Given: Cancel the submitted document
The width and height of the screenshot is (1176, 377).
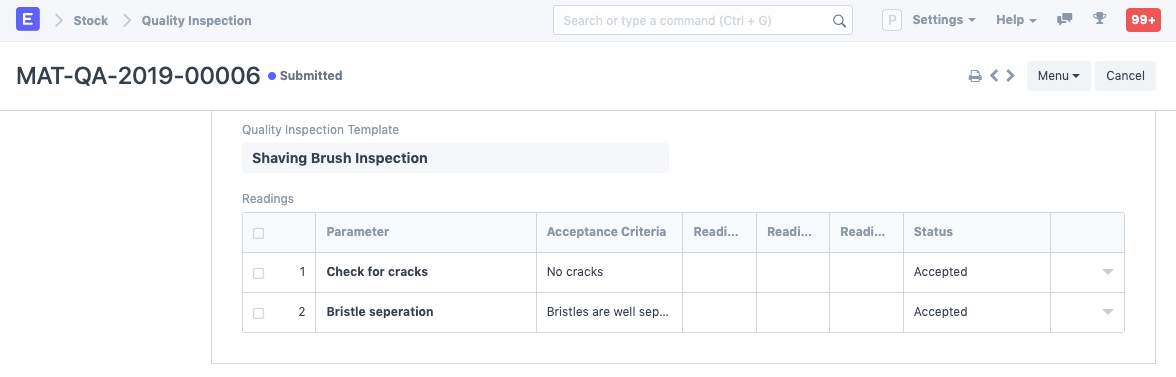Looking at the screenshot, I should [x=1125, y=76].
